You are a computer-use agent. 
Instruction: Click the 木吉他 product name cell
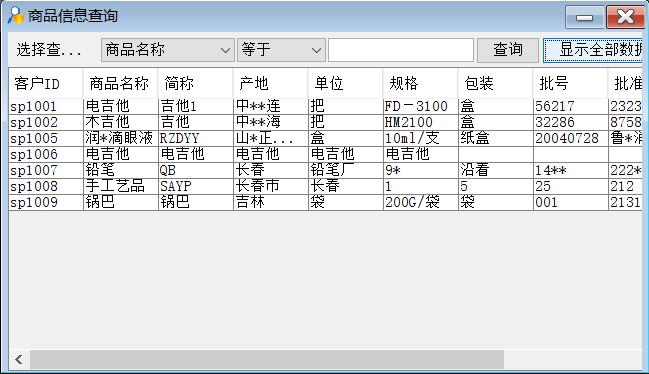tap(120, 122)
